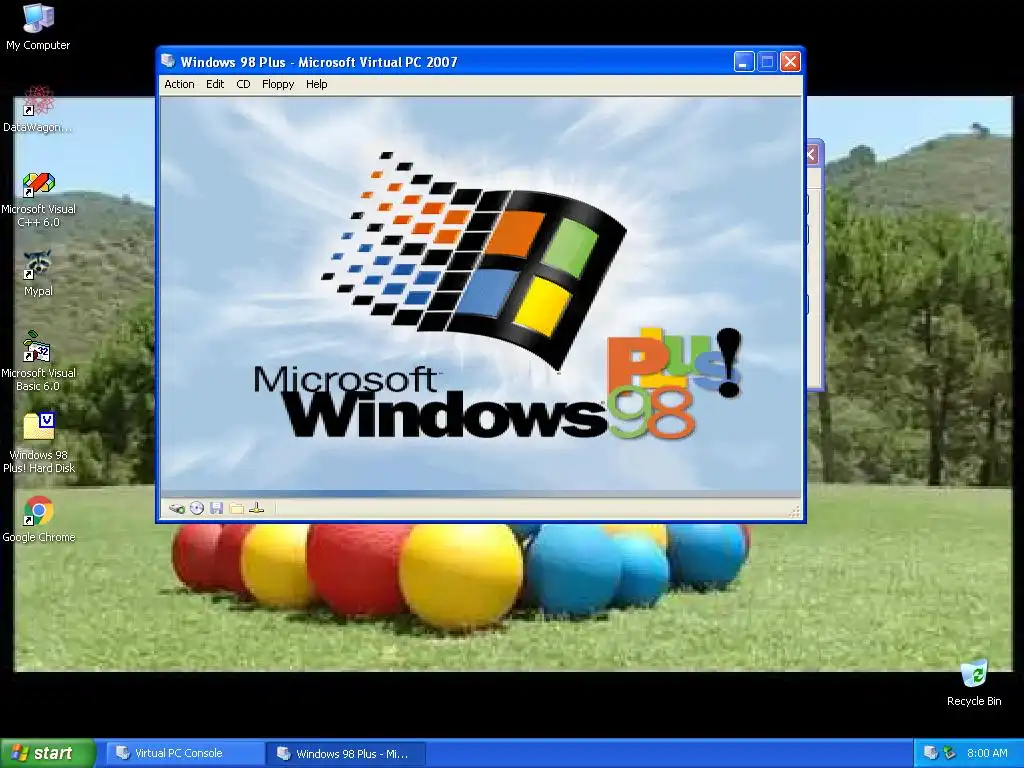Screen dimensions: 1024x768
Task: Open the CD menu
Action: (x=243, y=84)
